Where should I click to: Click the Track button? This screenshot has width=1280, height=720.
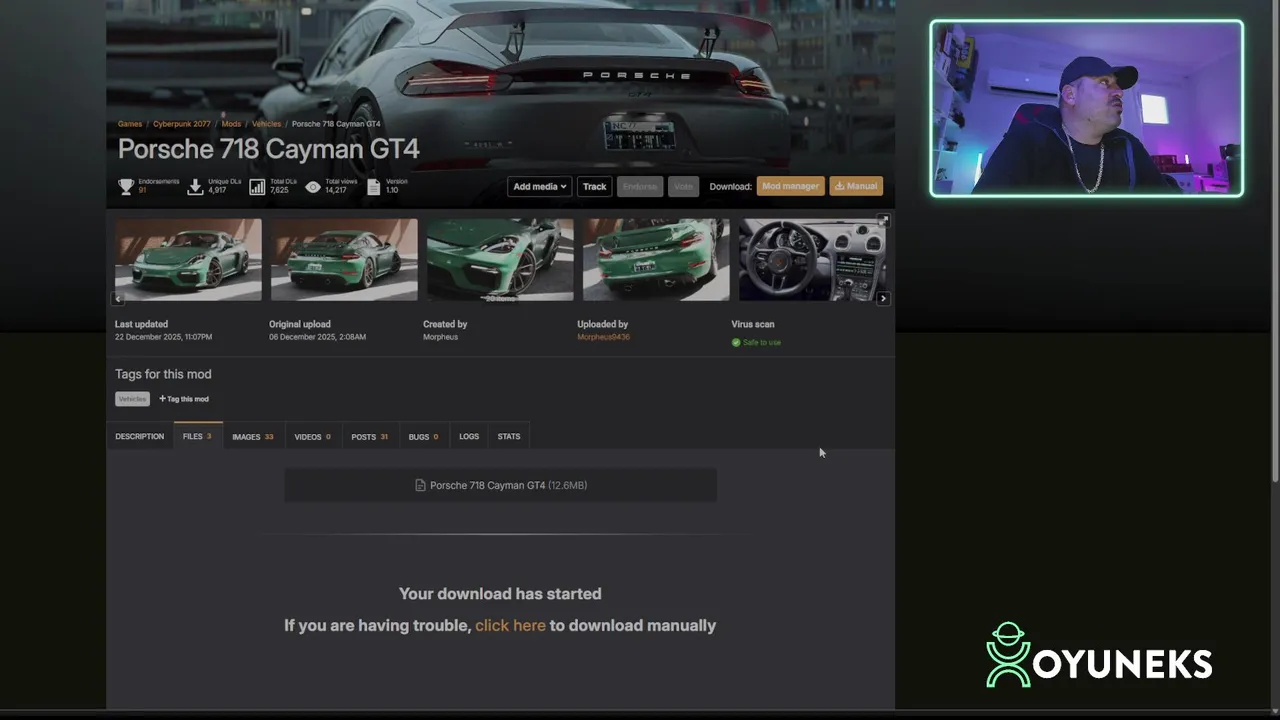point(594,186)
